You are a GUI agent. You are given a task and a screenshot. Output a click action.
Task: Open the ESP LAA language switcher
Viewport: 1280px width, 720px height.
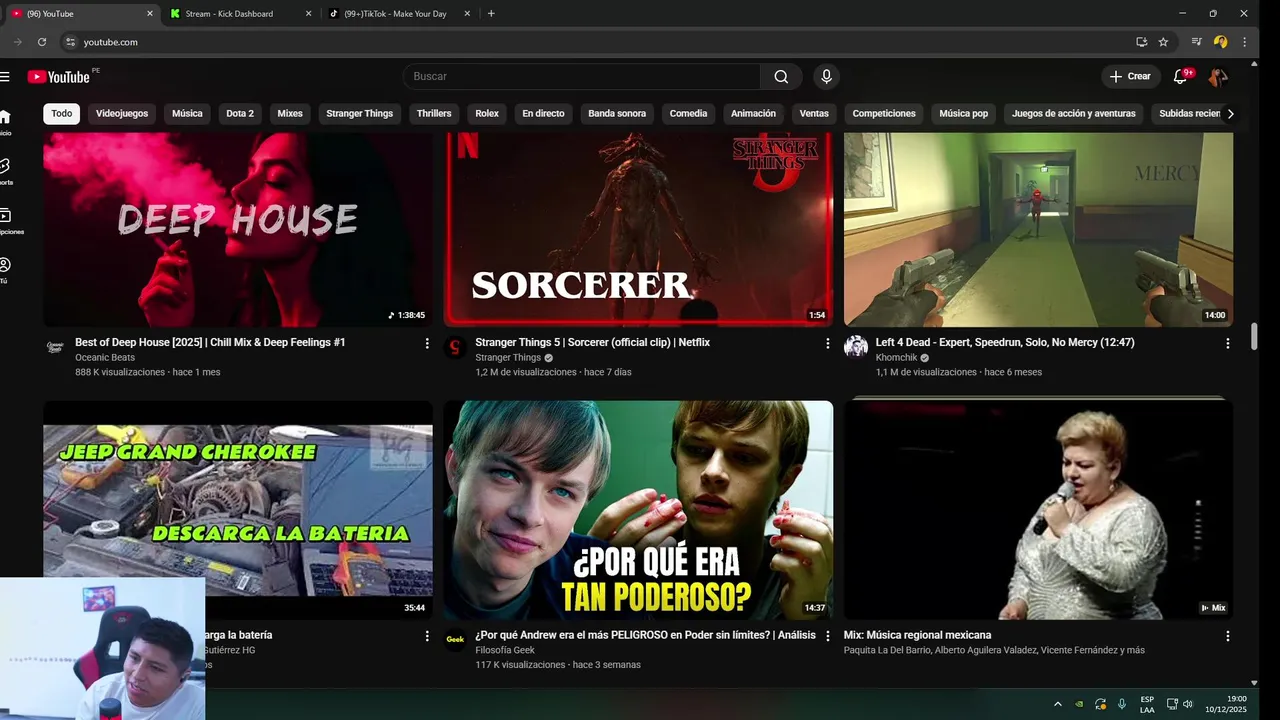[1147, 704]
